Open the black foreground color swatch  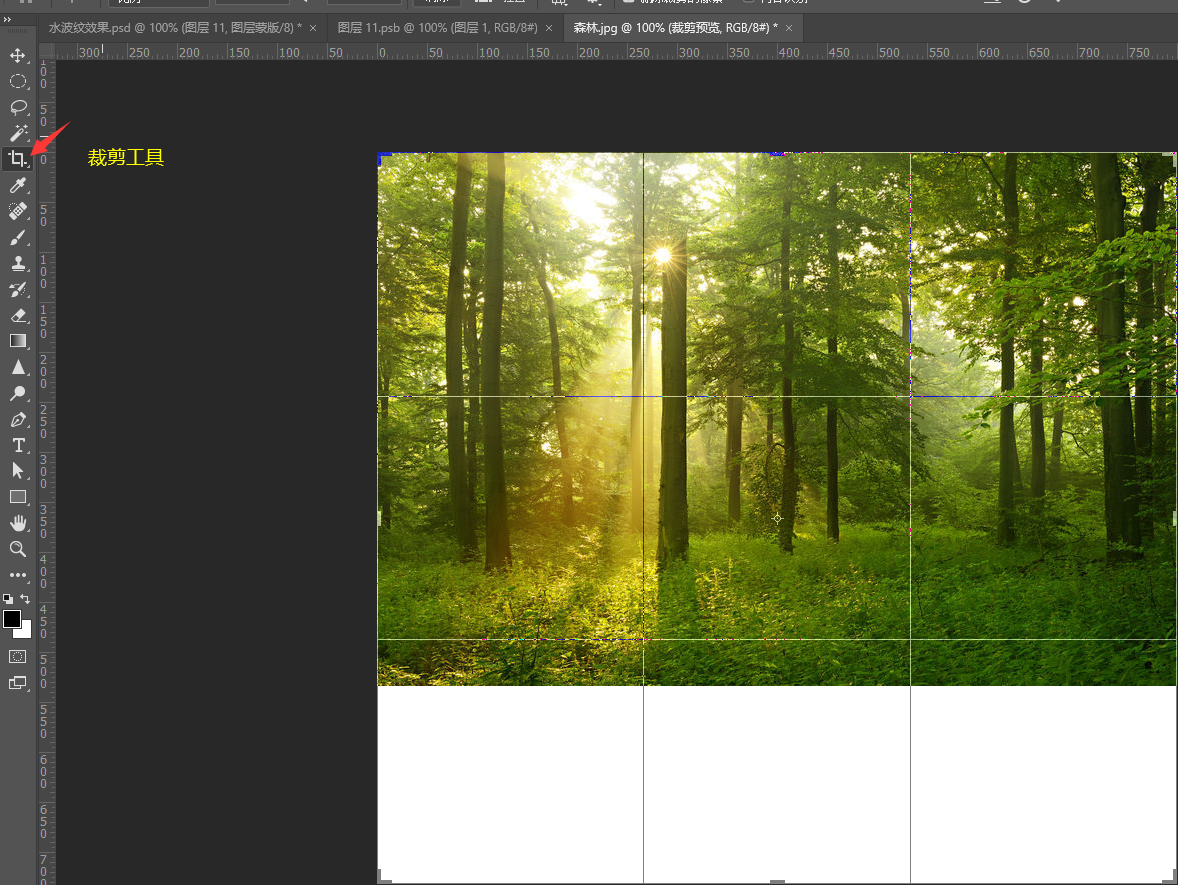[12, 619]
